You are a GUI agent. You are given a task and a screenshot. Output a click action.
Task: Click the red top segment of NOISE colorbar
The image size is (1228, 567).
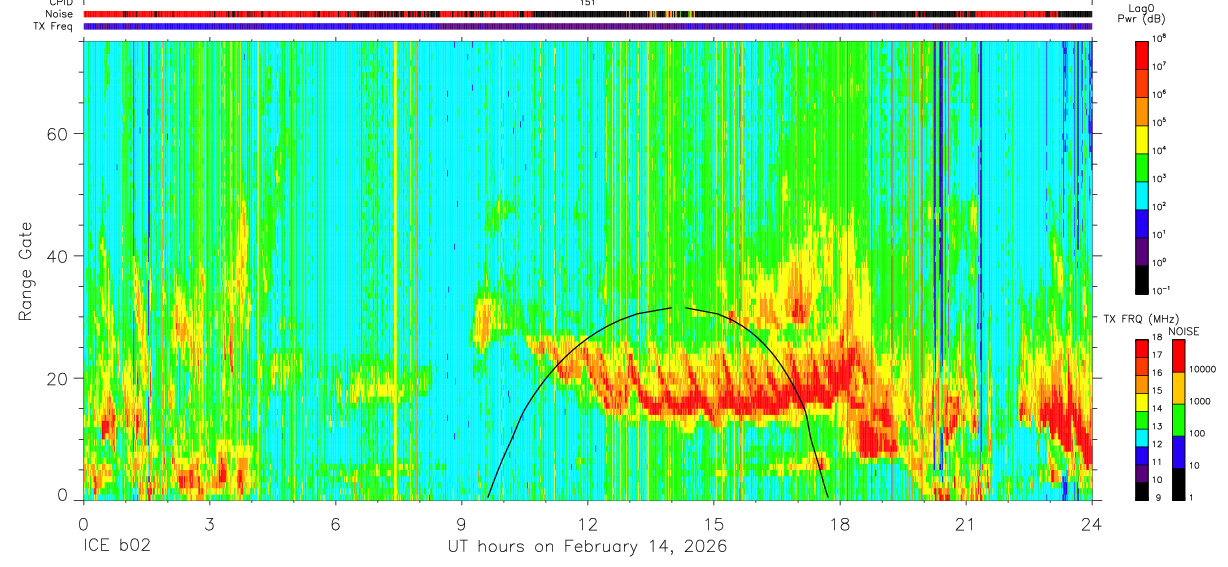[x=1179, y=356]
